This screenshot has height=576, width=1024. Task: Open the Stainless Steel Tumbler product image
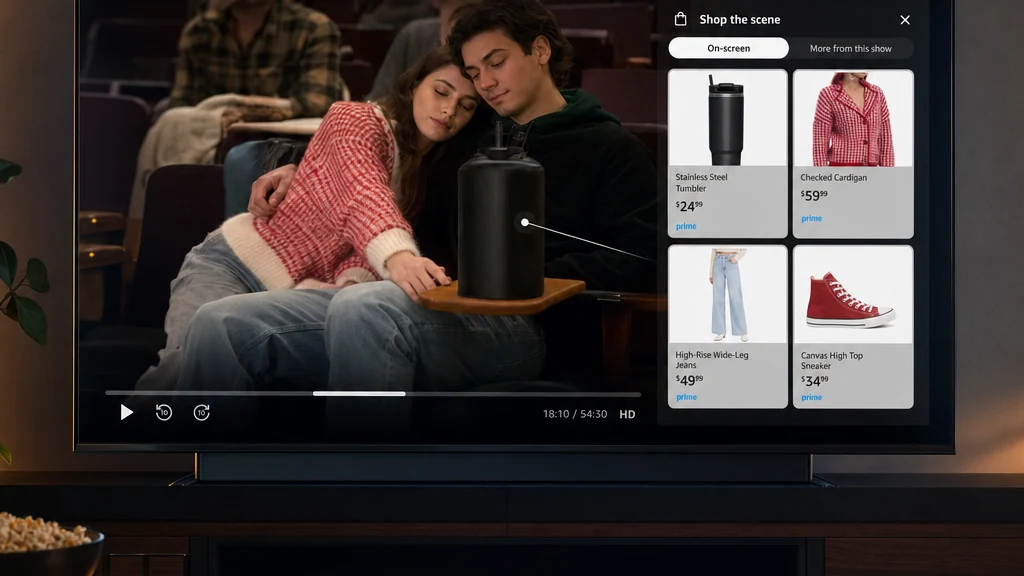pos(728,118)
